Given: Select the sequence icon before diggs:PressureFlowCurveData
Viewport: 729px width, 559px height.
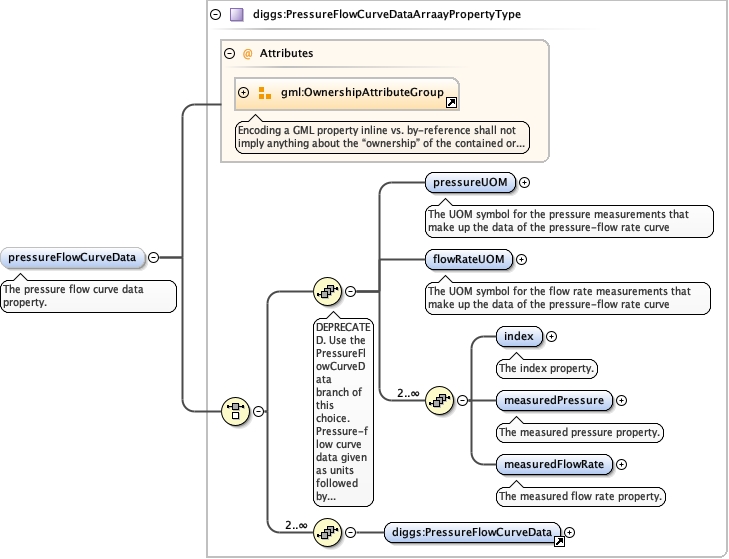Looking at the screenshot, I should pyautogui.click(x=327, y=532).
